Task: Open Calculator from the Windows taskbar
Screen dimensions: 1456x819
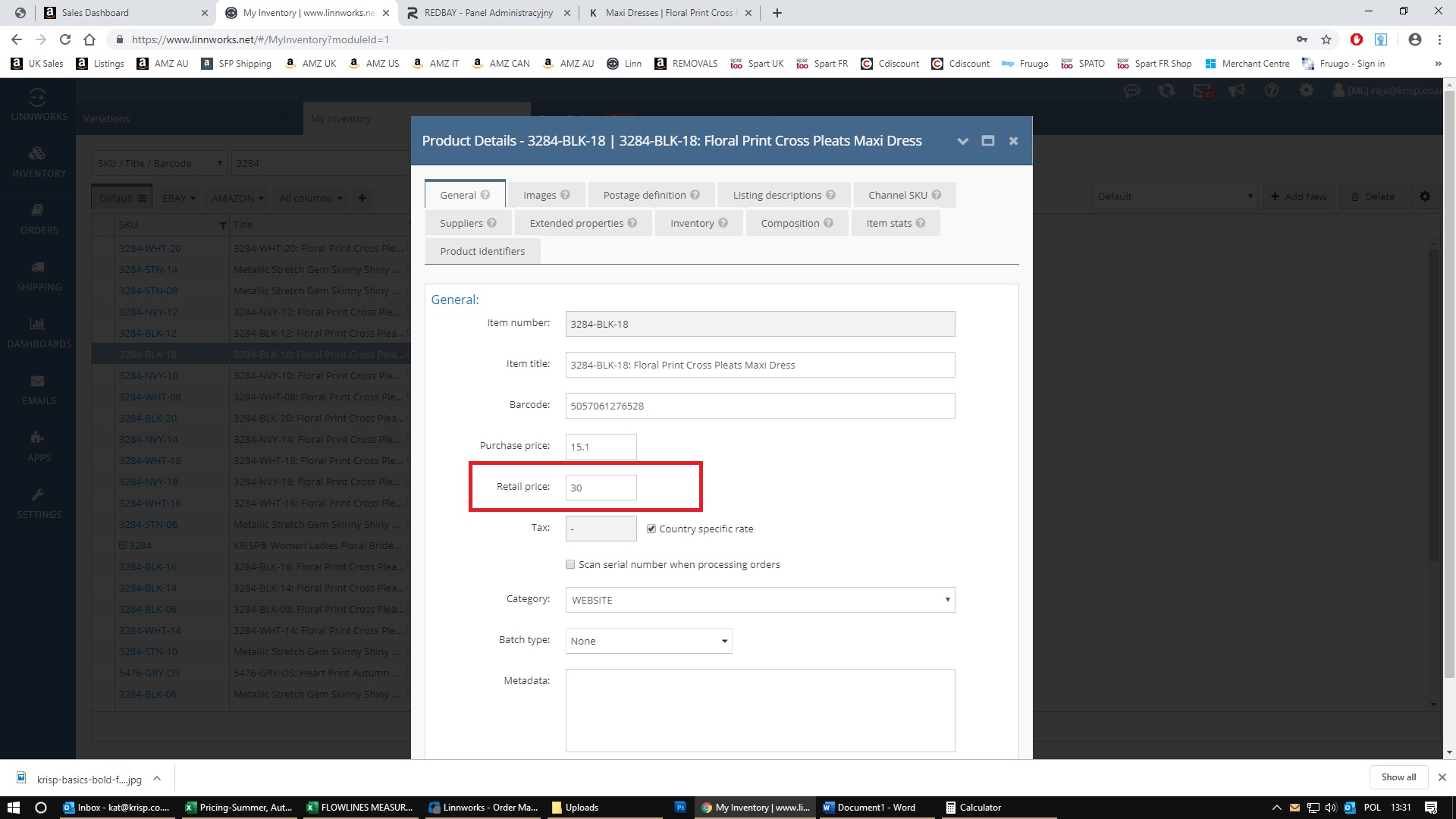Action: pos(974,808)
